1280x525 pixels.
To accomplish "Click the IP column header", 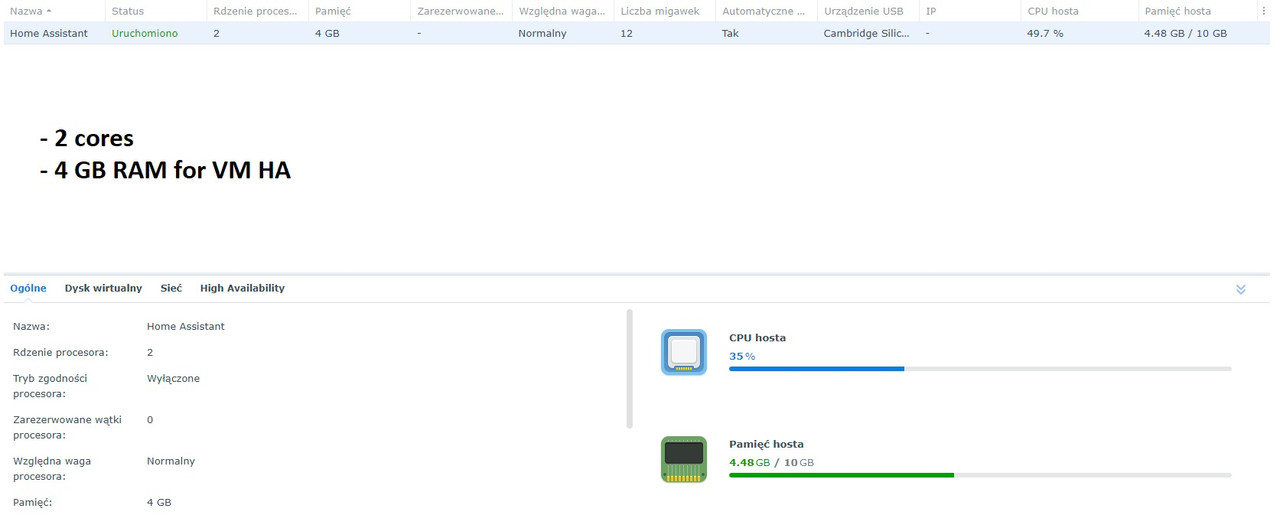I will pos(970,11).
